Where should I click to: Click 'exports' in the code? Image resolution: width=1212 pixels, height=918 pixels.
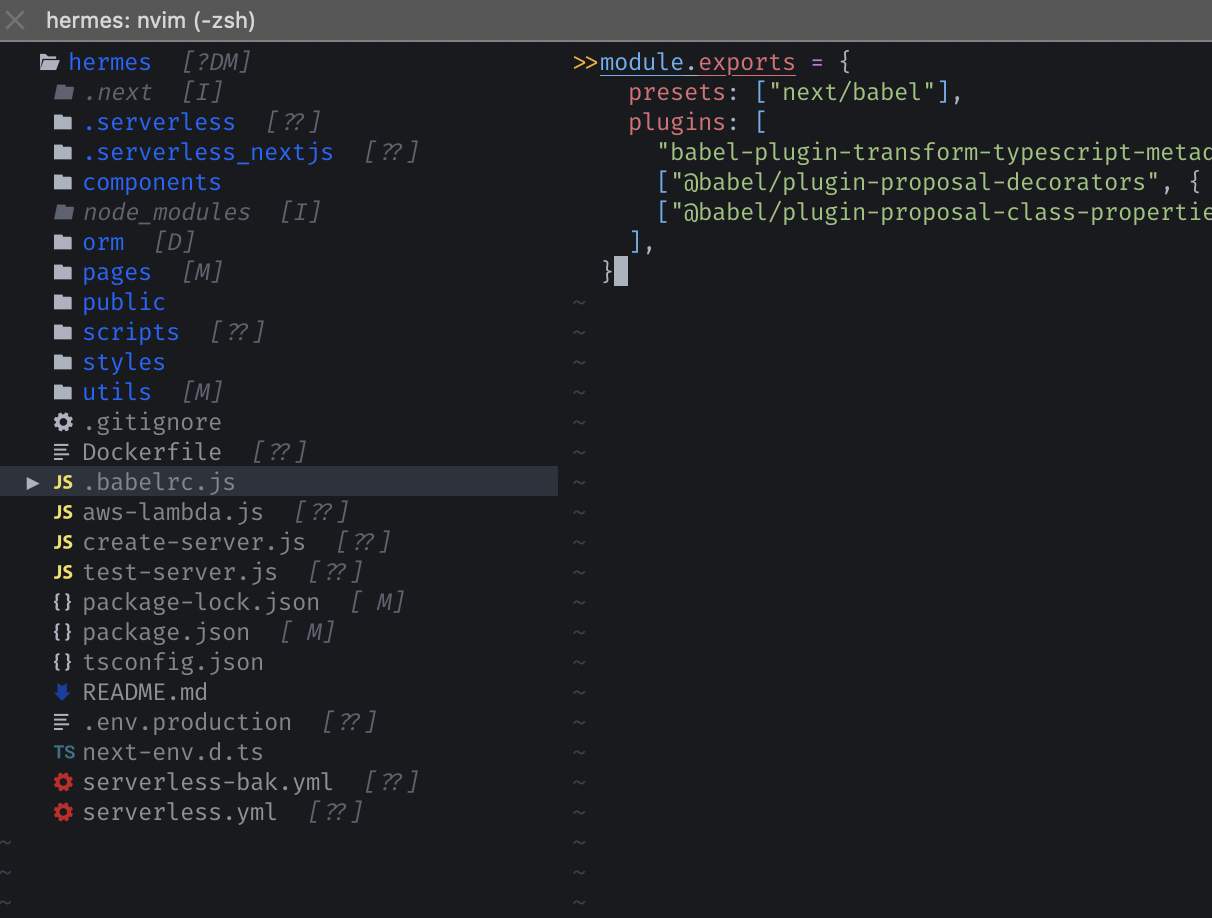pyautogui.click(x=747, y=62)
